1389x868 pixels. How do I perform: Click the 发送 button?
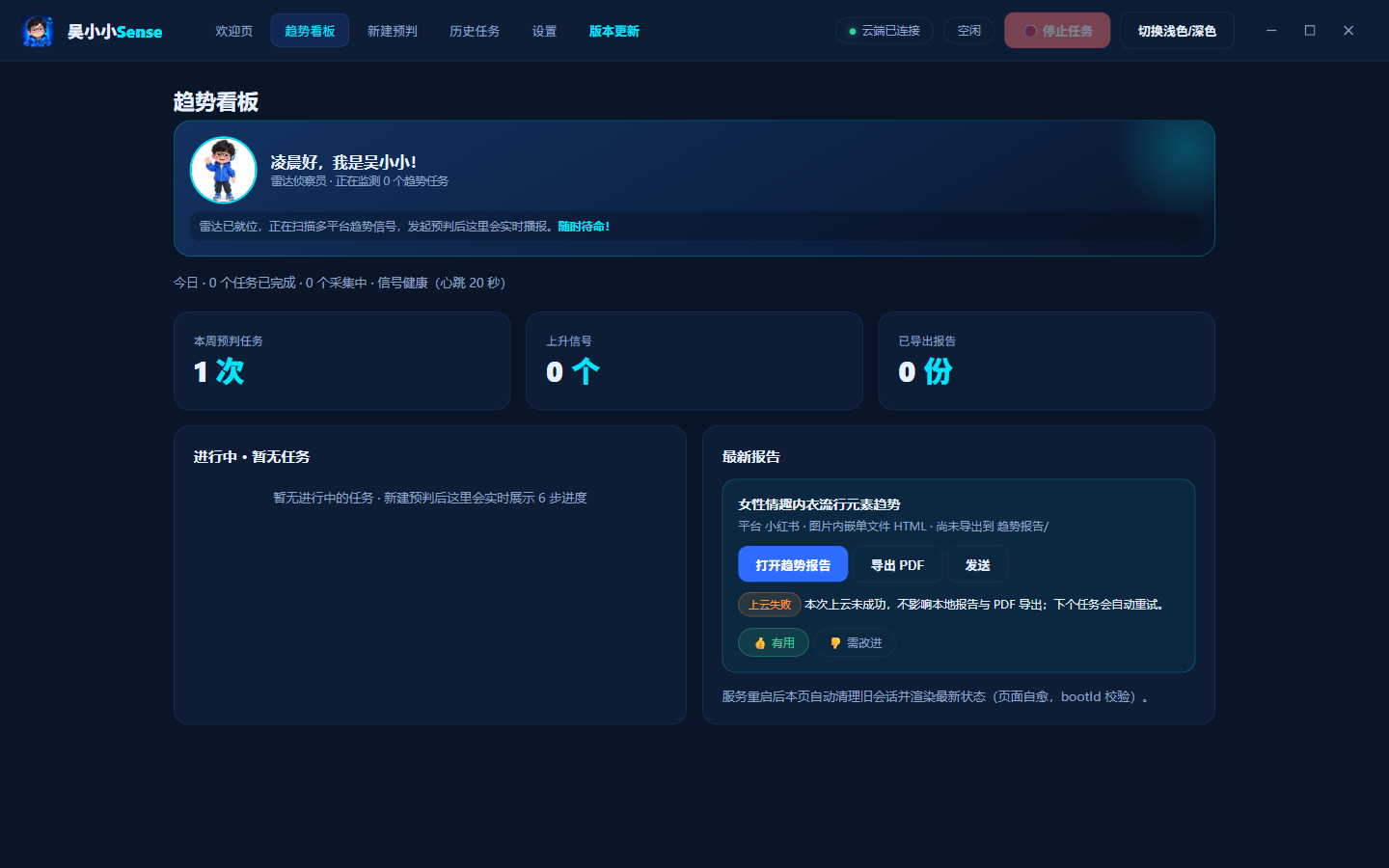[x=978, y=565]
